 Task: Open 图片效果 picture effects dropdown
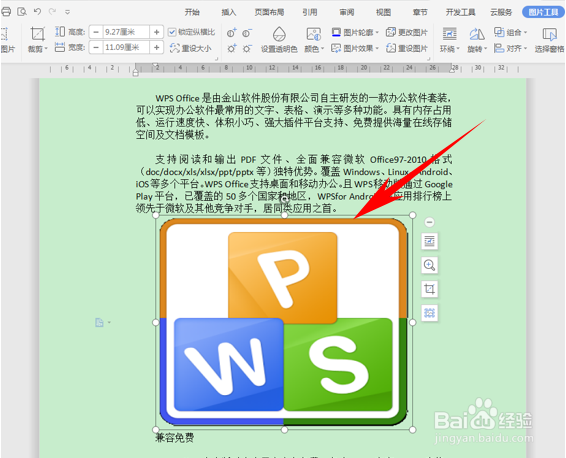pyautogui.click(x=355, y=48)
